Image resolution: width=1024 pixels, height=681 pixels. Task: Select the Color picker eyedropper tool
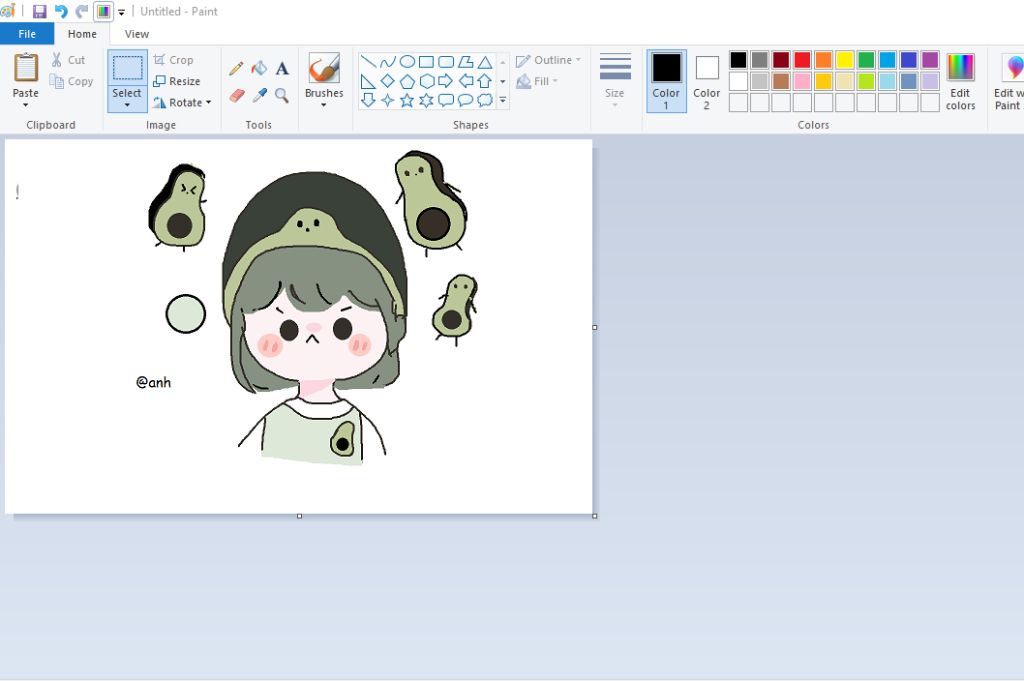[x=259, y=95]
